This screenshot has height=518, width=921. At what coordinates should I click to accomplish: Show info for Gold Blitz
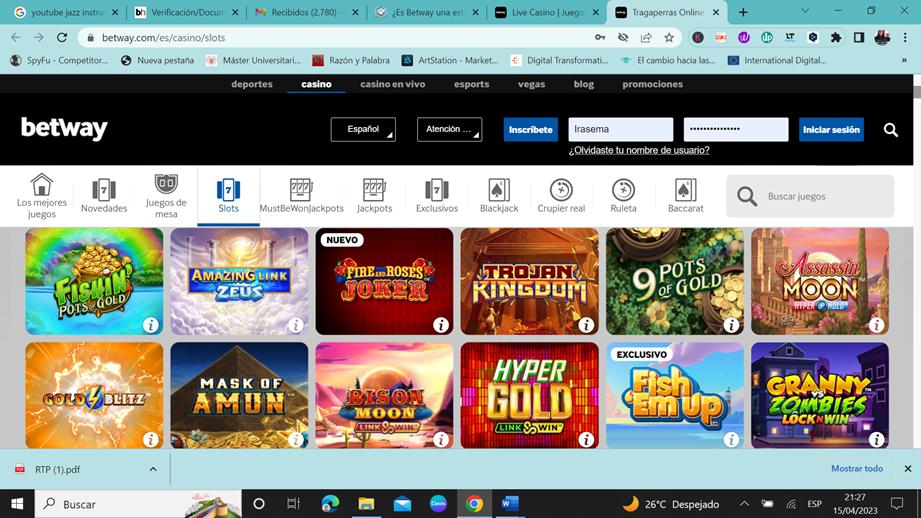[x=151, y=439]
